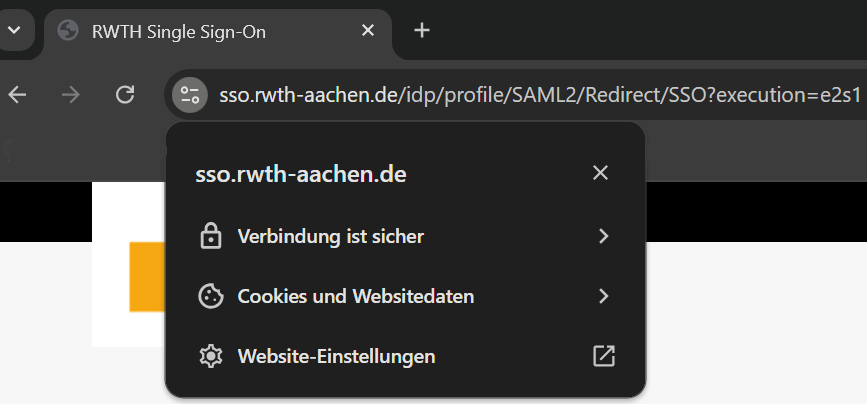Open the Verbindung ist sicher entry
The image size is (867, 404).
click(330, 237)
